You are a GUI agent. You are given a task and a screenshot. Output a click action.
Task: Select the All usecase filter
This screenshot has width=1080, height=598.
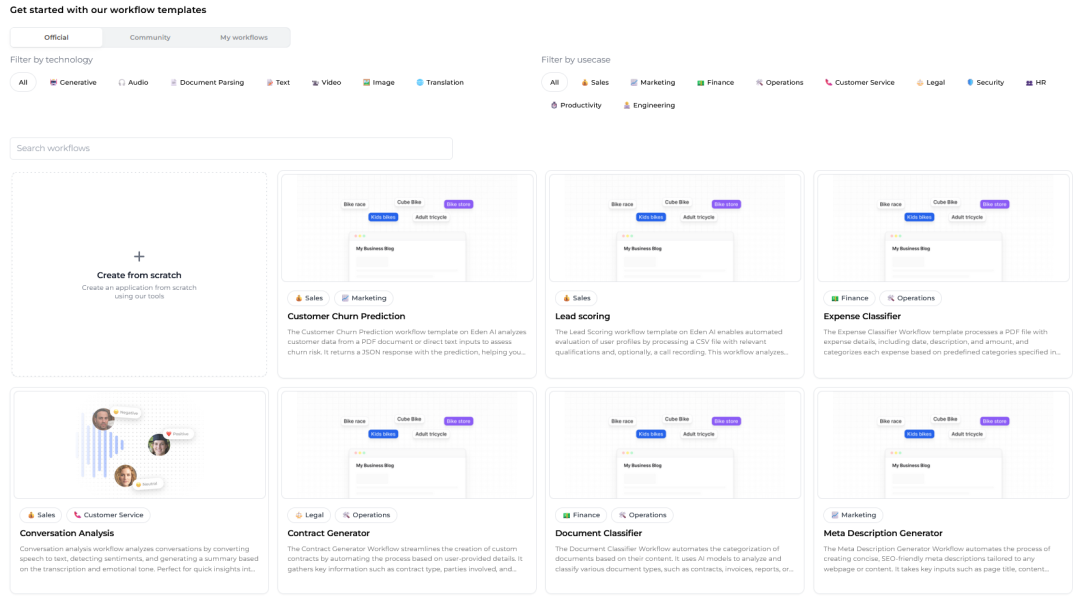(554, 83)
